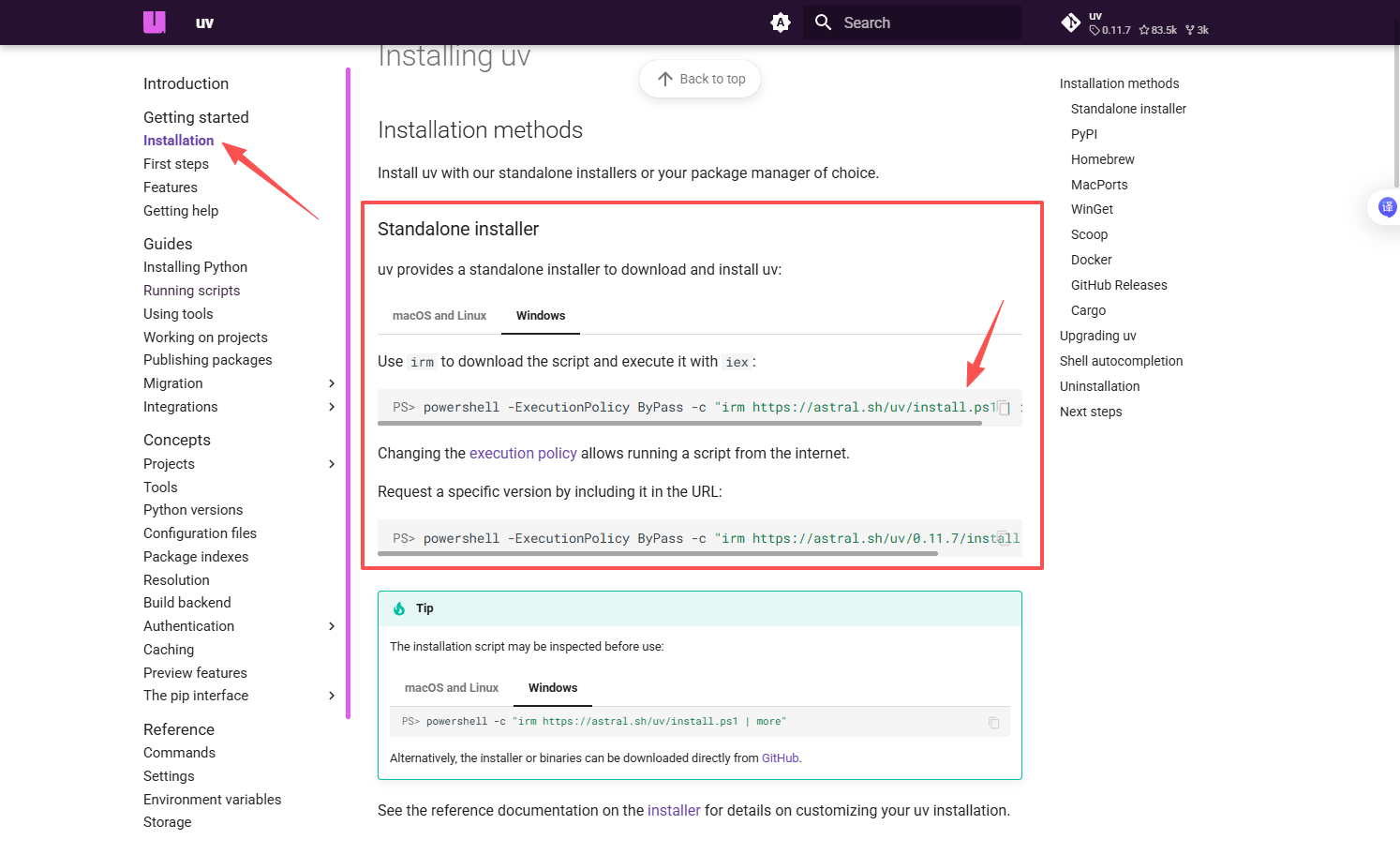Focus the Search input field

pyautogui.click(x=913, y=22)
